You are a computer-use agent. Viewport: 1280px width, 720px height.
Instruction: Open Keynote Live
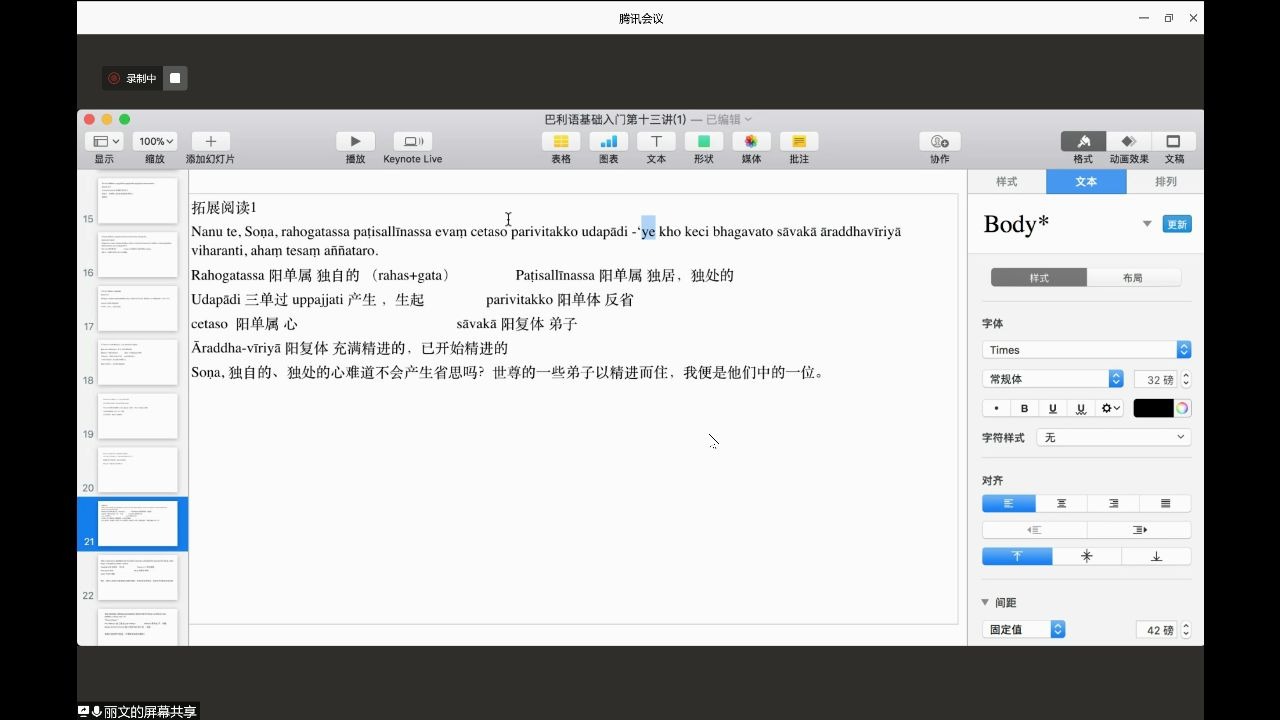[413, 142]
